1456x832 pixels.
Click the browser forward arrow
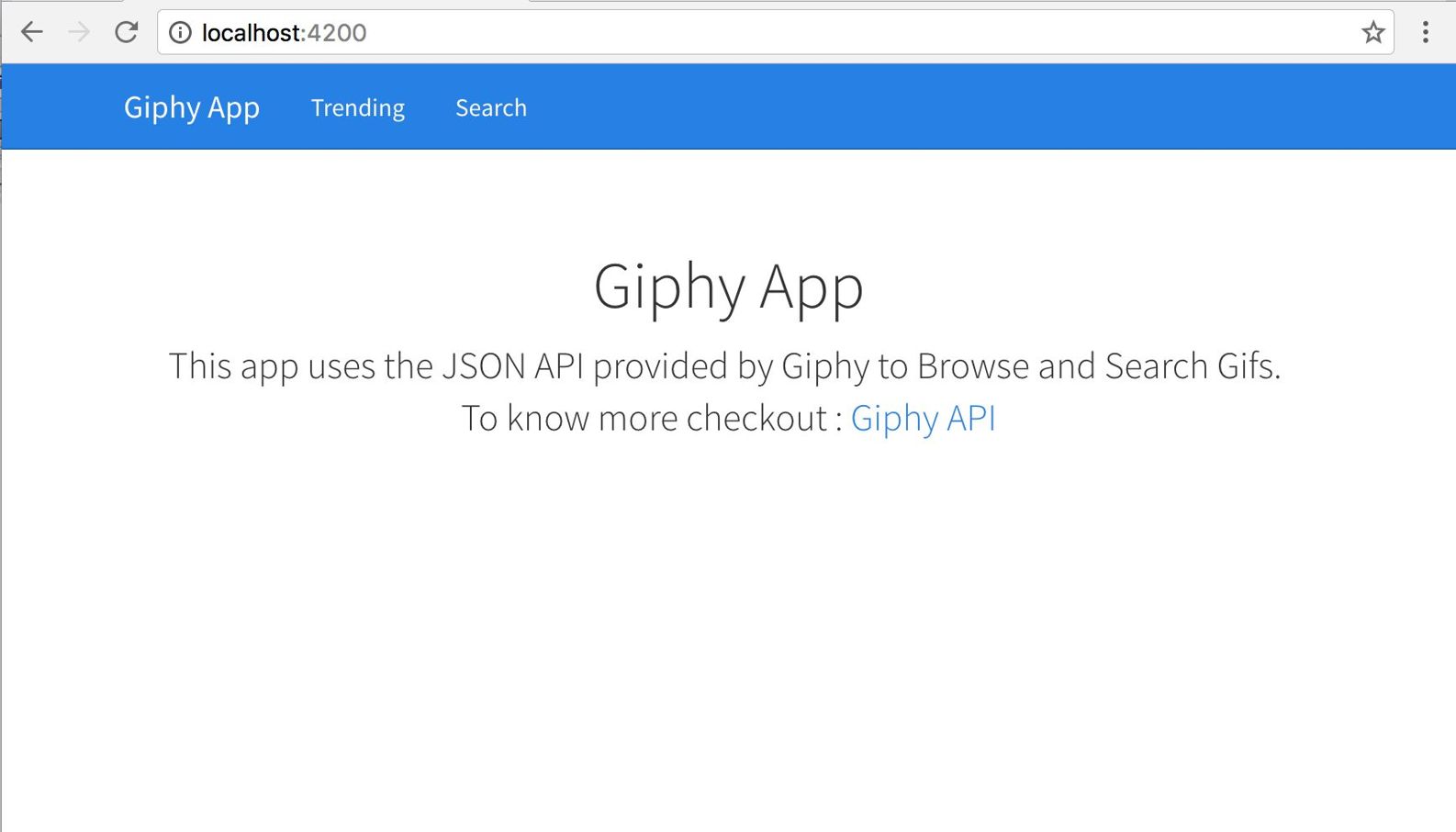coord(79,32)
